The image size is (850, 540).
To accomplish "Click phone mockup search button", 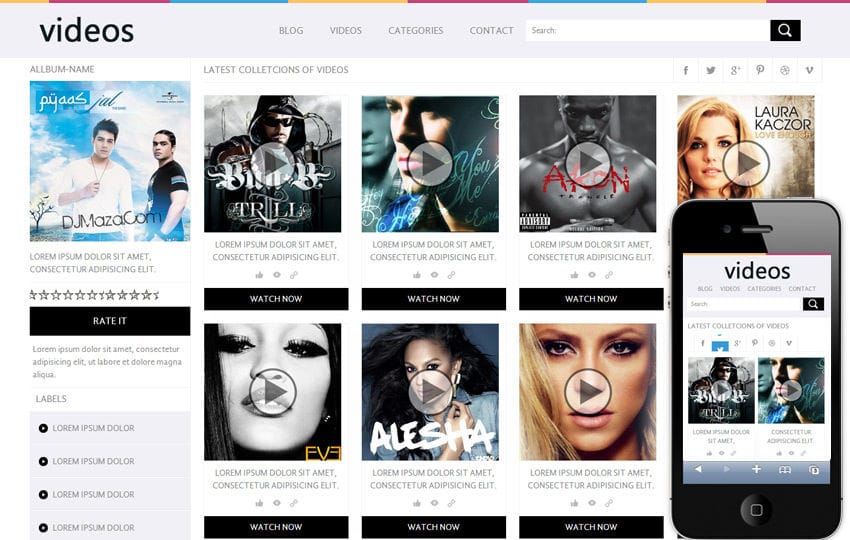I will (813, 304).
